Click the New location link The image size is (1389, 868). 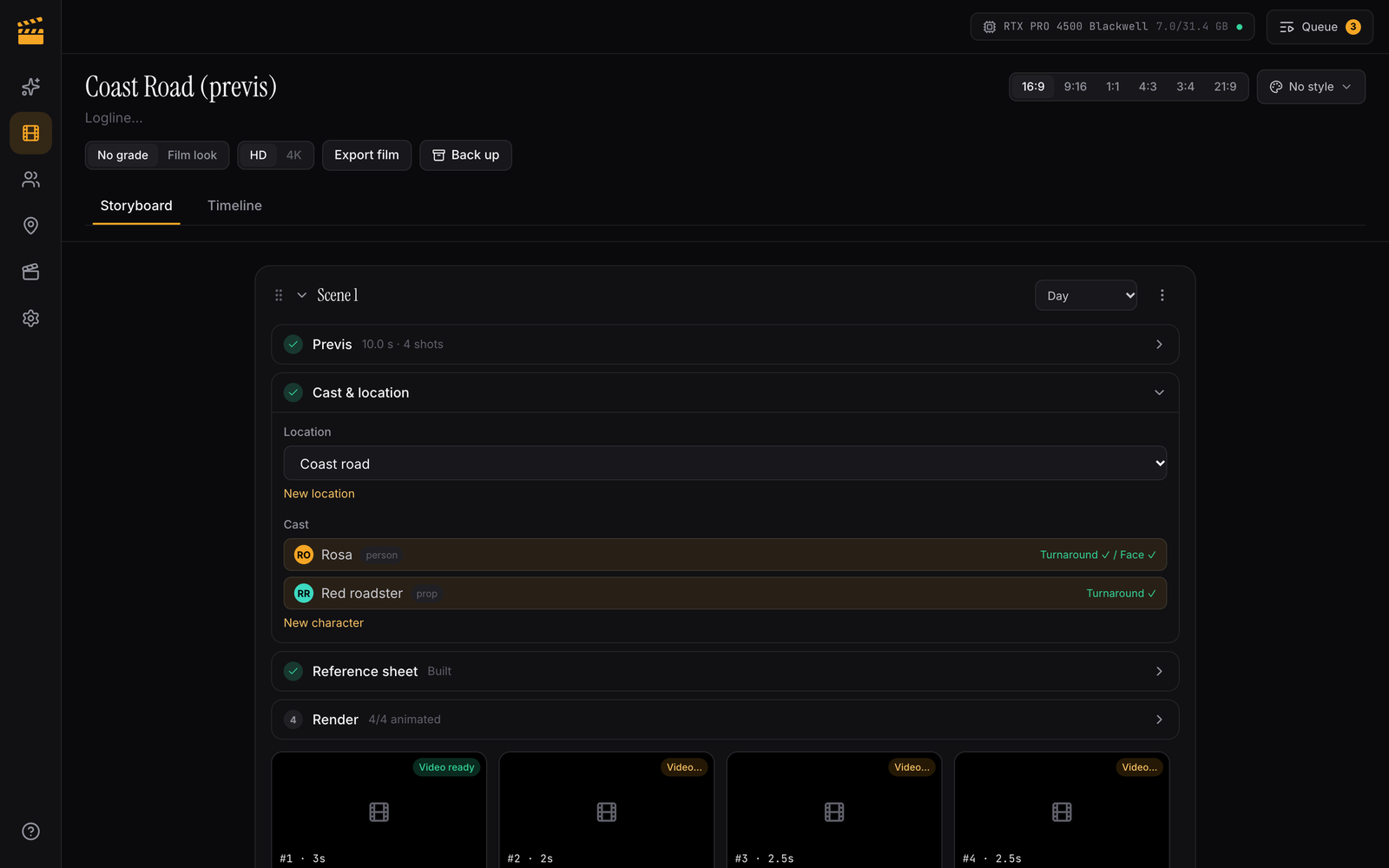tap(319, 494)
